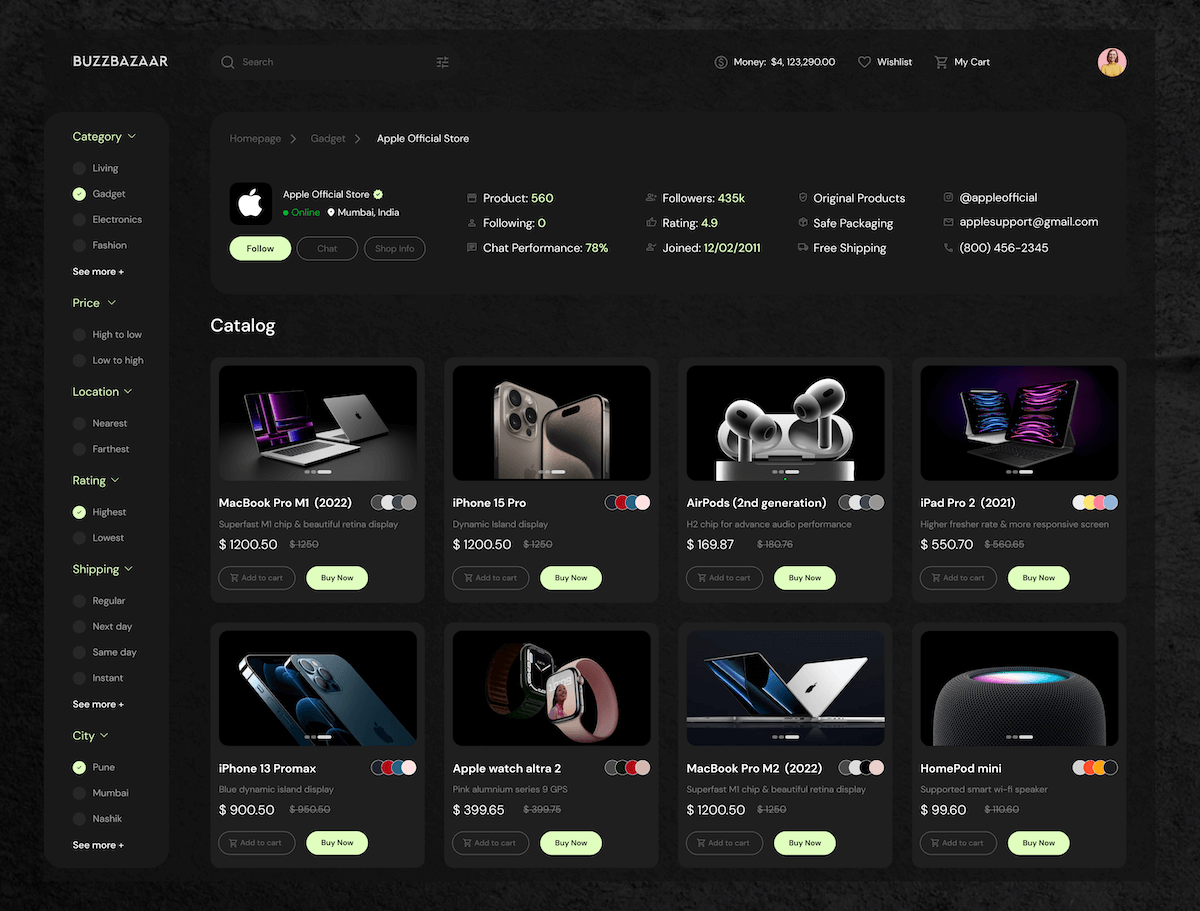
Task: Click the phone icon beside (800) 456-2345
Action: (948, 248)
